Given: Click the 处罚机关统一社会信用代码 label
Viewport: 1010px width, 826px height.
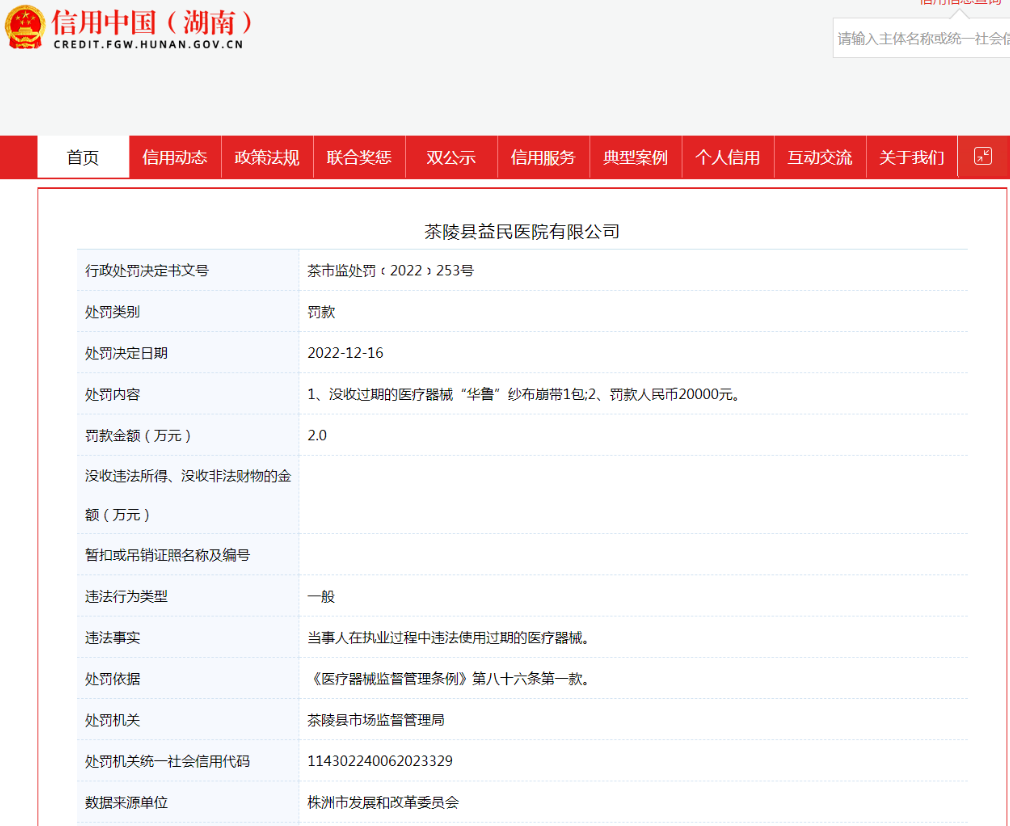Looking at the screenshot, I should click(x=167, y=762).
